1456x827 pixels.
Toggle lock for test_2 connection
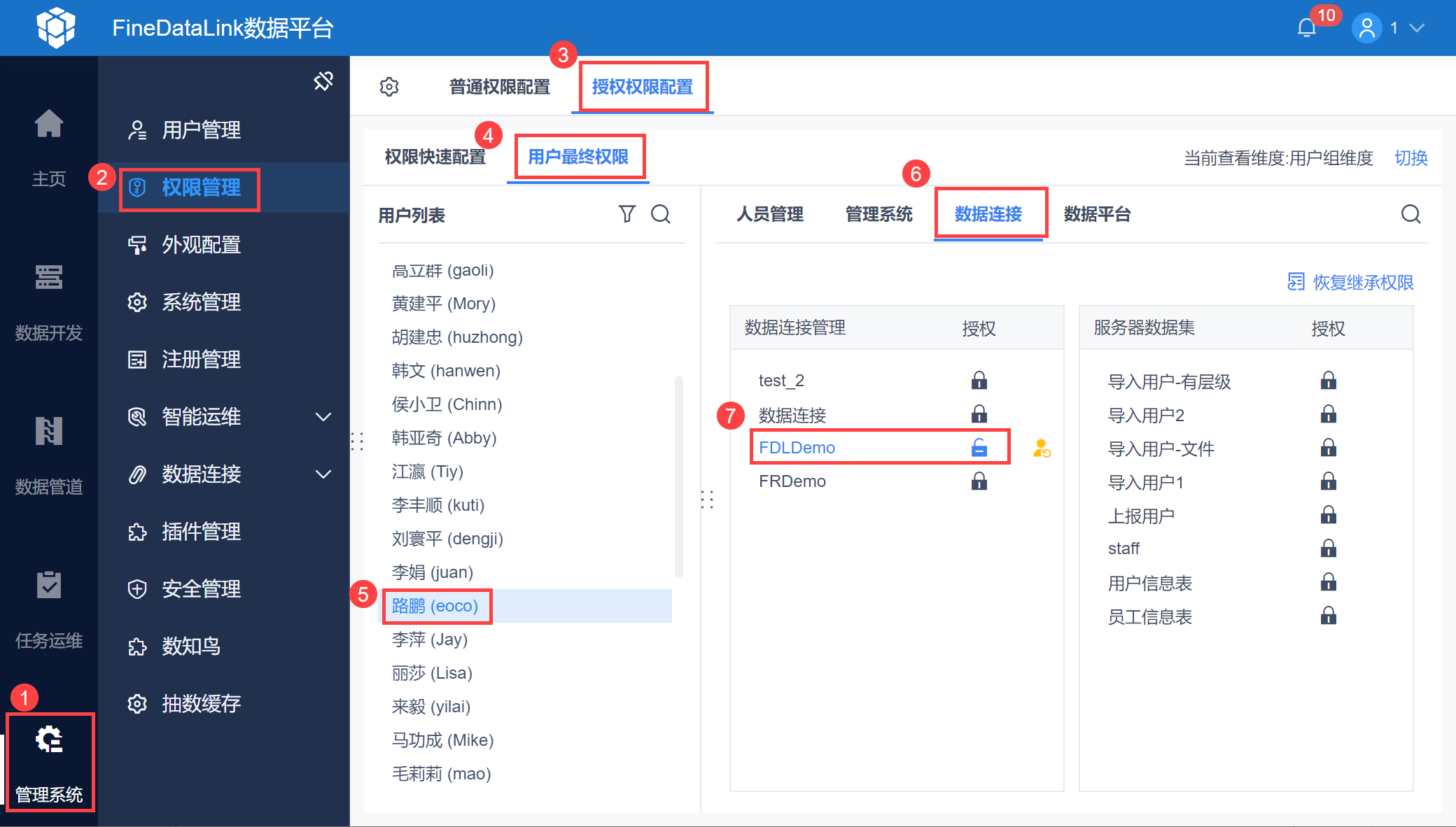(x=979, y=381)
